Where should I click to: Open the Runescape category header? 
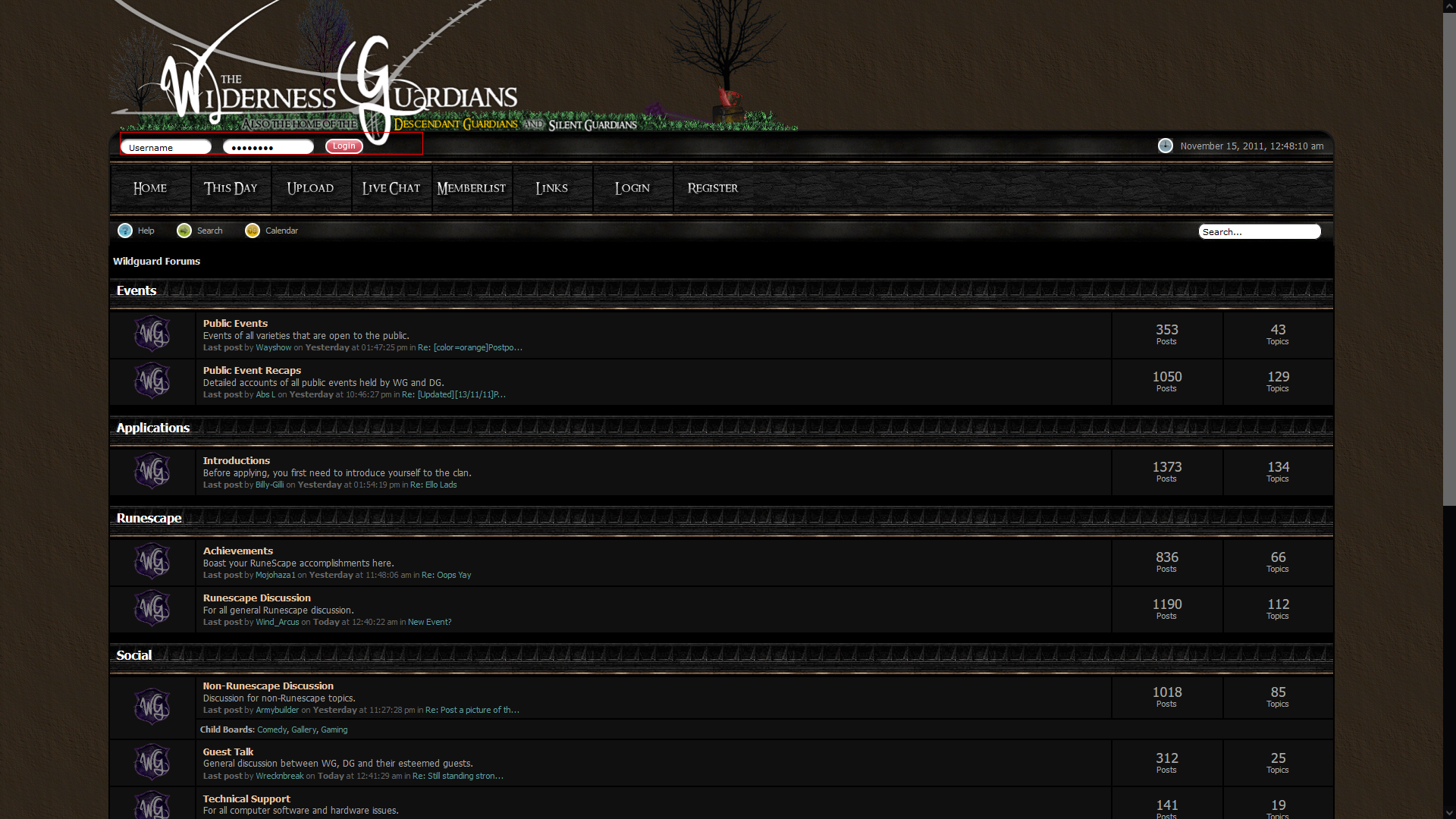click(x=149, y=518)
